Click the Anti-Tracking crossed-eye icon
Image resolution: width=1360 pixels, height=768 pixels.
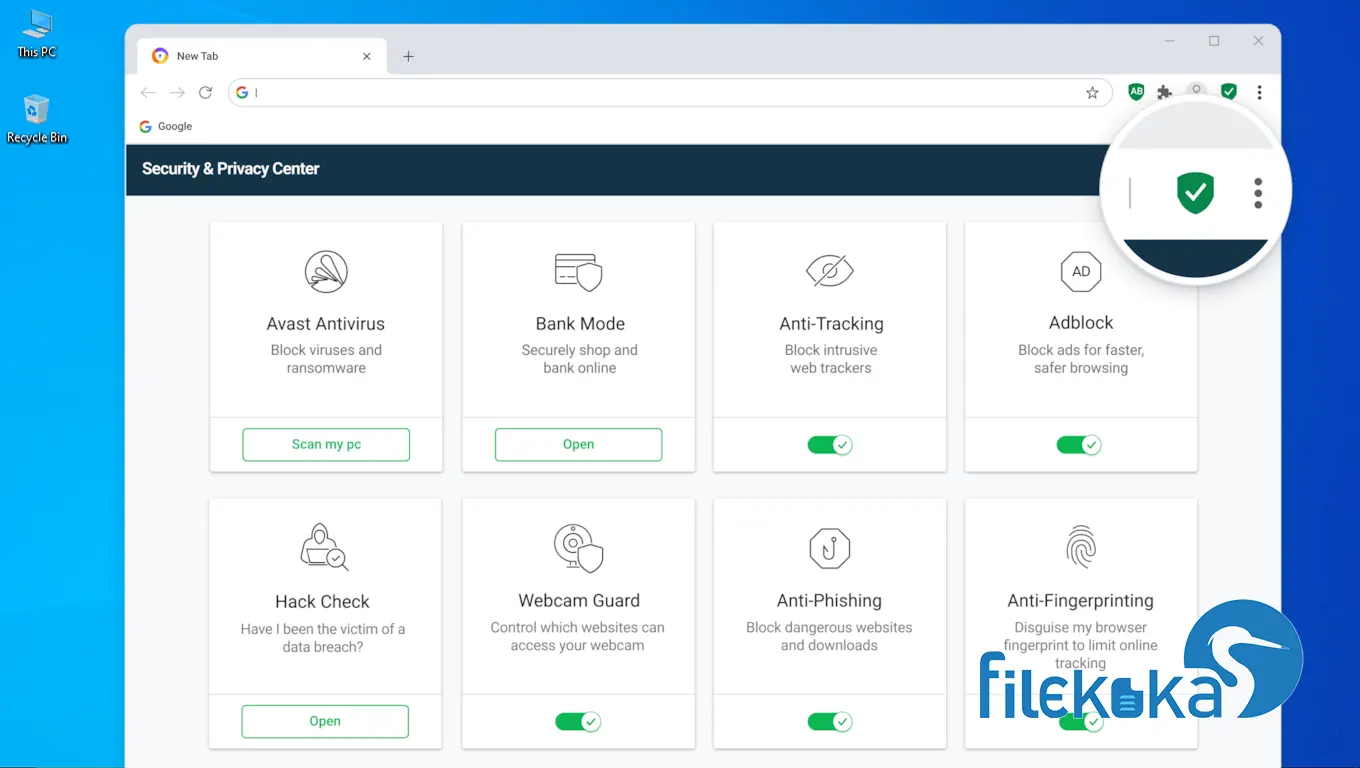[x=830, y=270]
